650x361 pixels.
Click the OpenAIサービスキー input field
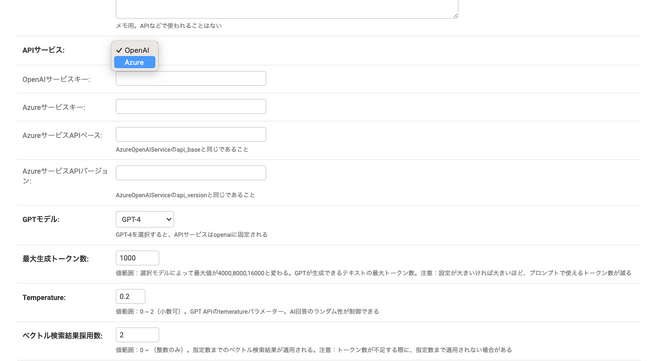tap(191, 78)
